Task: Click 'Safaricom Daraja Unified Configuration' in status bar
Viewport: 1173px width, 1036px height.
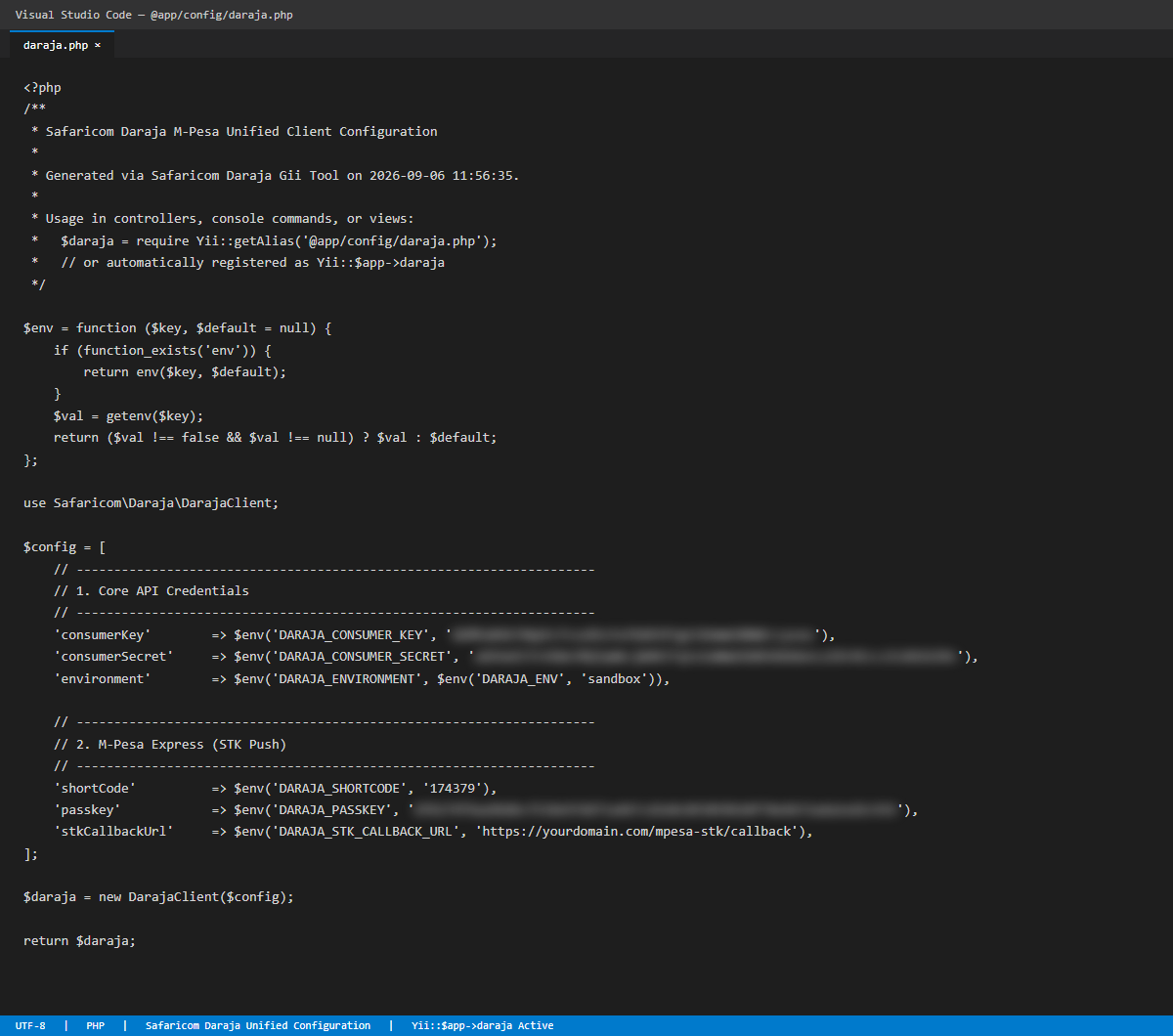Action: point(258,1025)
